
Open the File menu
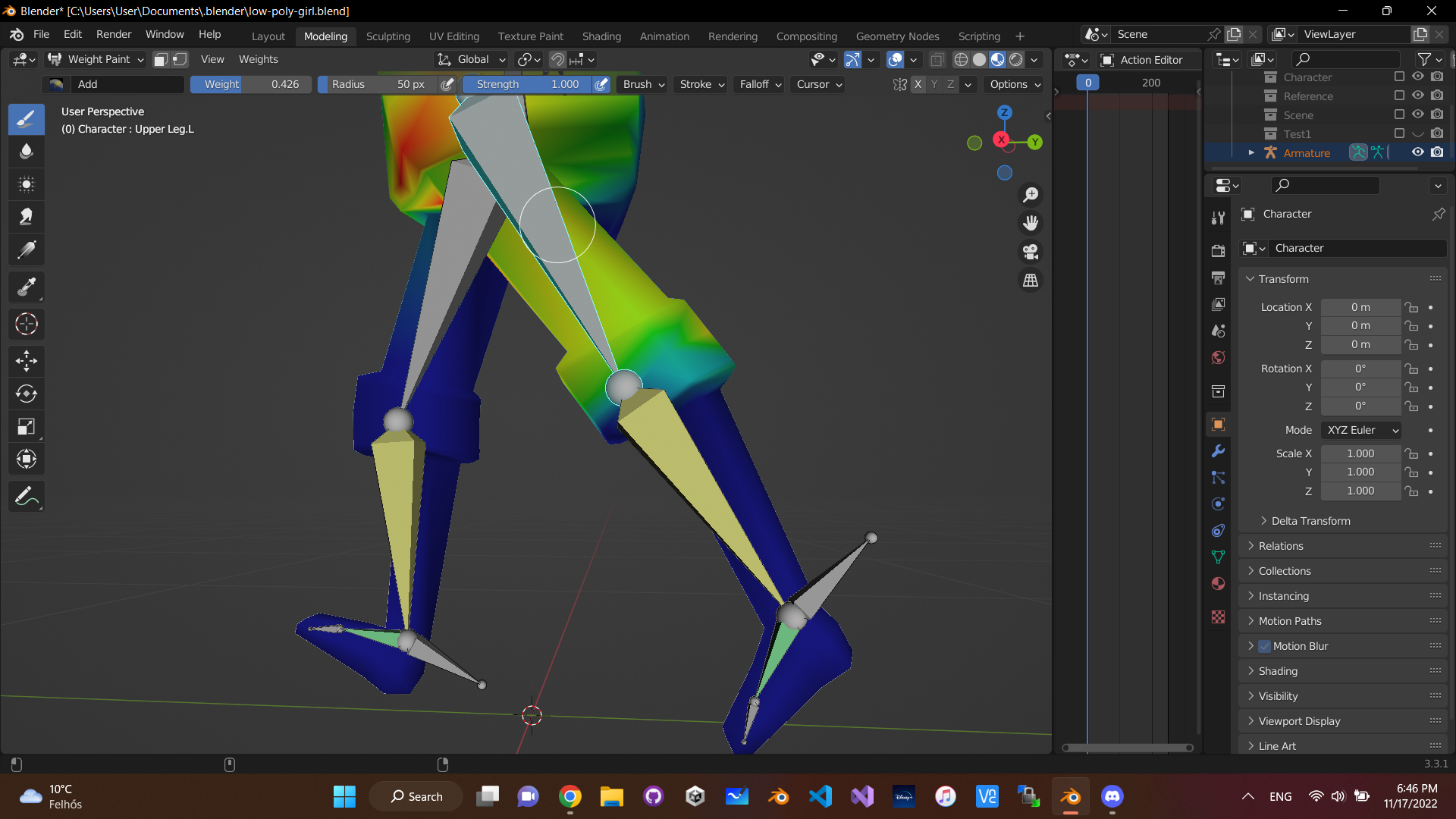42,34
